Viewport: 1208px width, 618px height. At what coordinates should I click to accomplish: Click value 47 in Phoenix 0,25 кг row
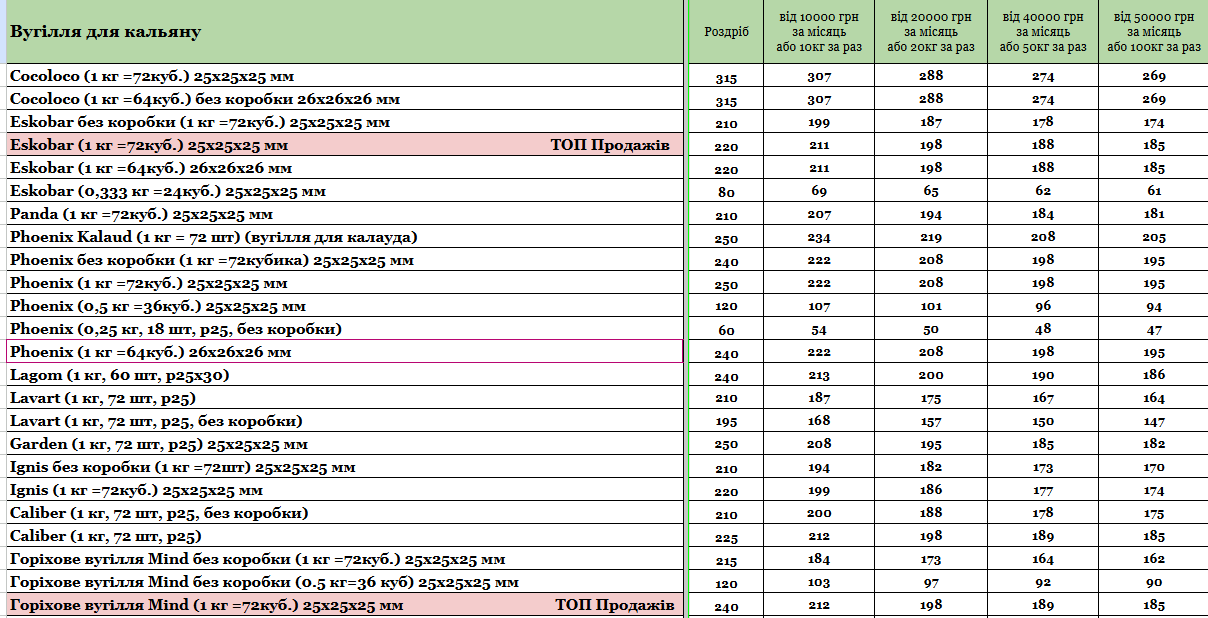click(x=1154, y=330)
